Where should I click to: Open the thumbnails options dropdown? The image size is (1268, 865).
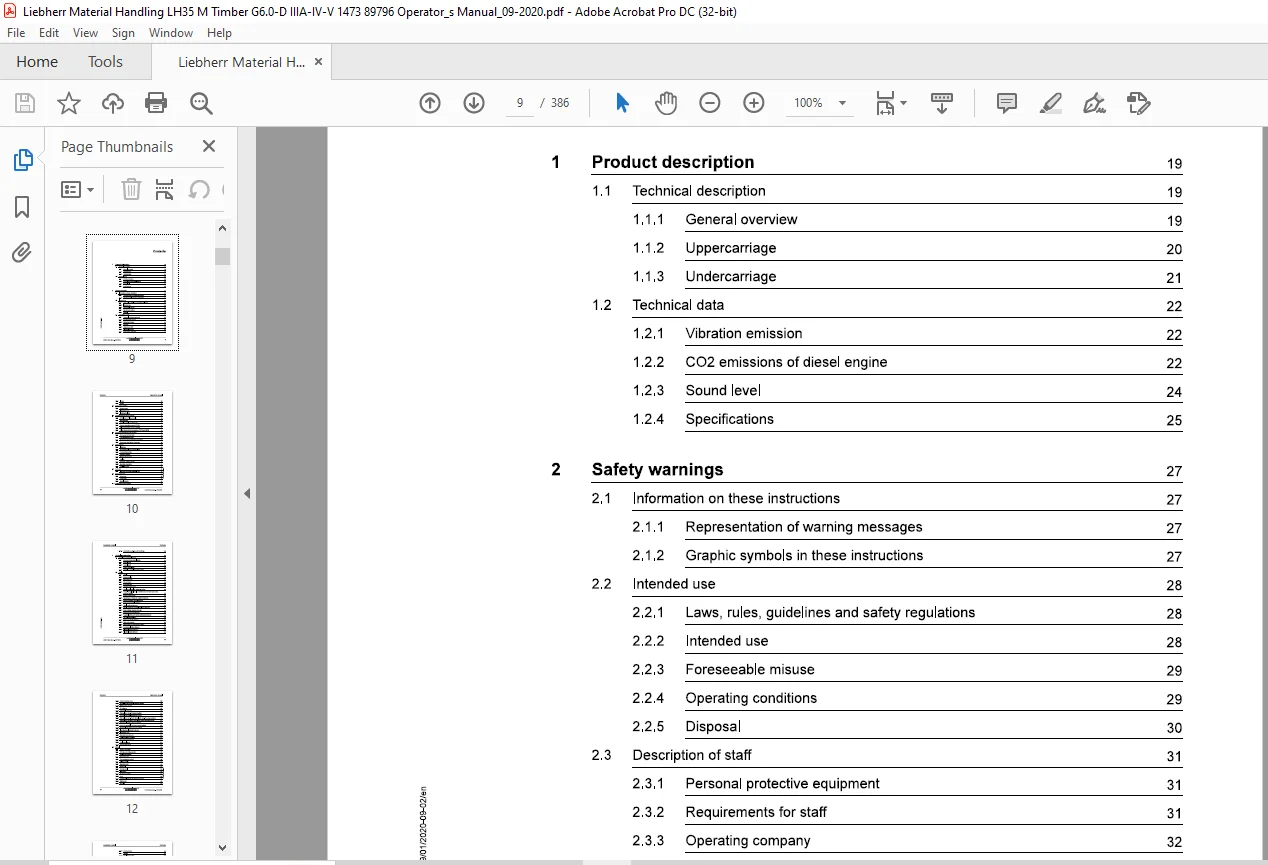click(78, 189)
